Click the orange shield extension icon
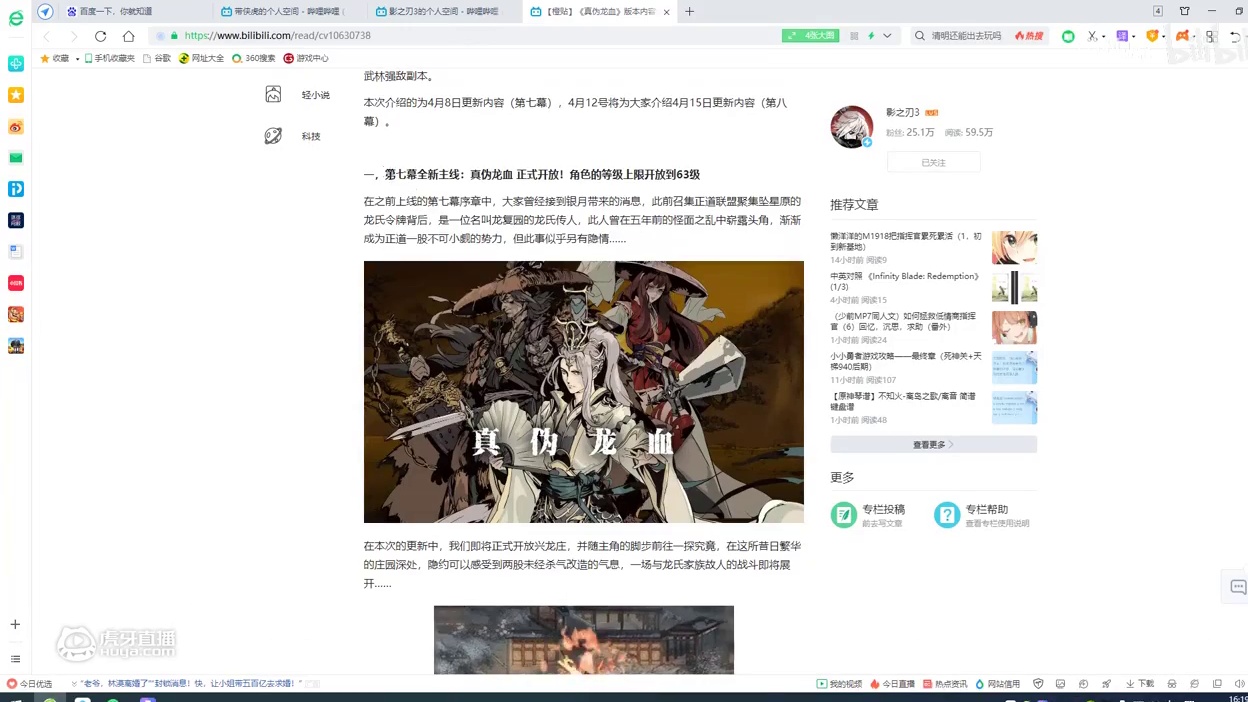 pyautogui.click(x=1152, y=36)
